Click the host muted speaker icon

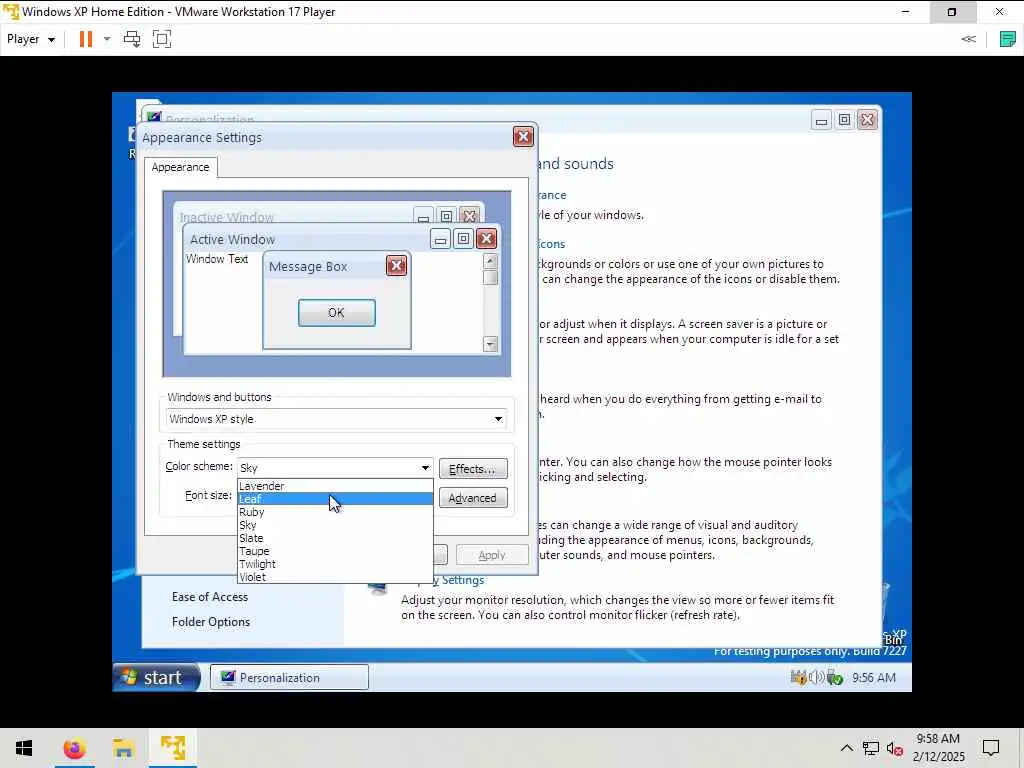coord(895,748)
